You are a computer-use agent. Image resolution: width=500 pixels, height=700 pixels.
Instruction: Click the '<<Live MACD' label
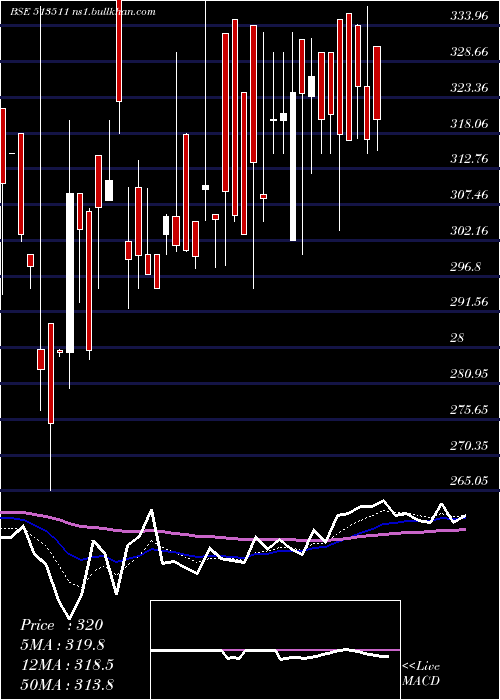pyautogui.click(x=421, y=674)
